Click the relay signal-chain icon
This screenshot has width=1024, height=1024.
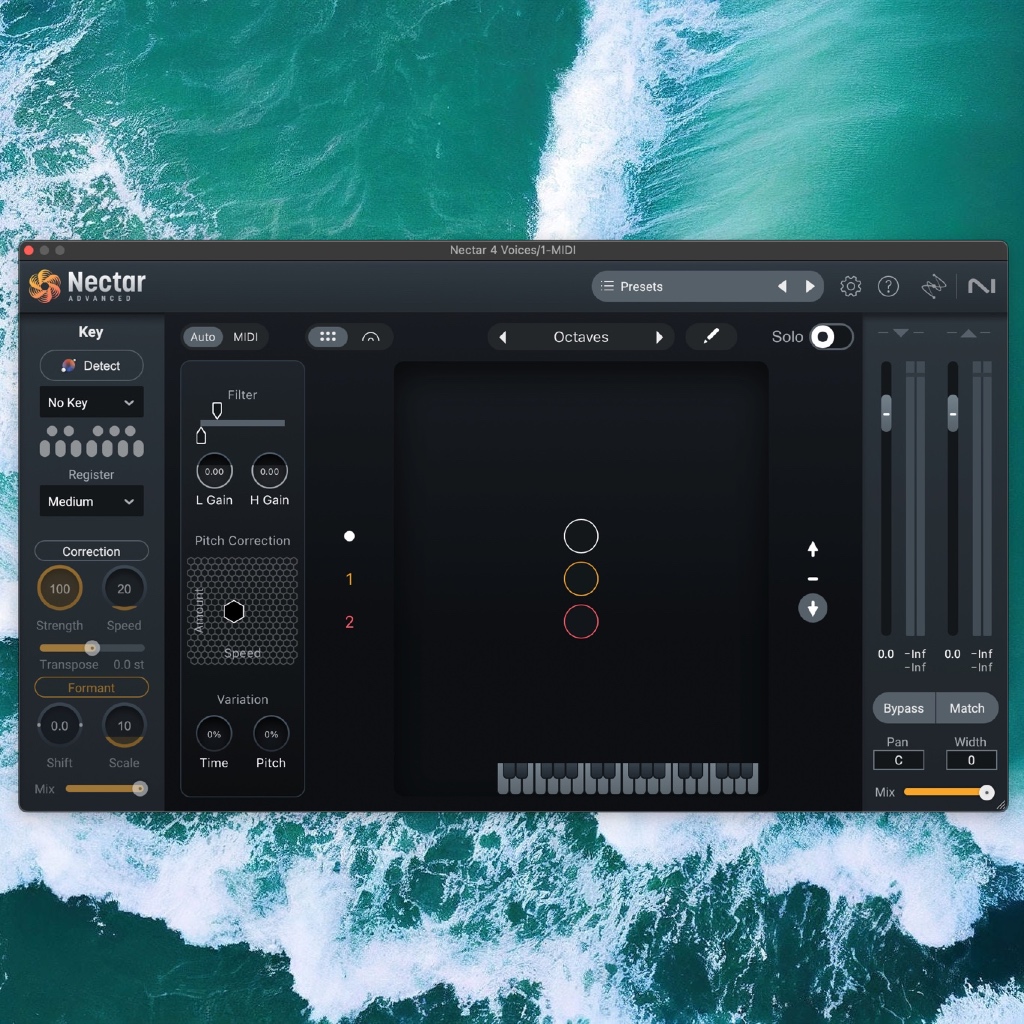pos(934,286)
